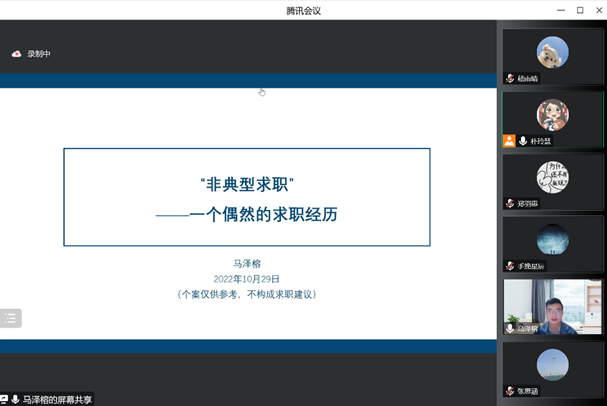Click the microphone icon on 朴玲慧's tile
The width and height of the screenshot is (607, 406).
coord(523,141)
